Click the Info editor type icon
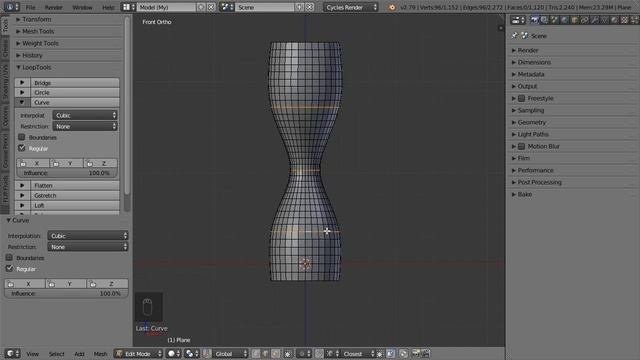Viewport: 640px width, 360px height. (x=11, y=7)
